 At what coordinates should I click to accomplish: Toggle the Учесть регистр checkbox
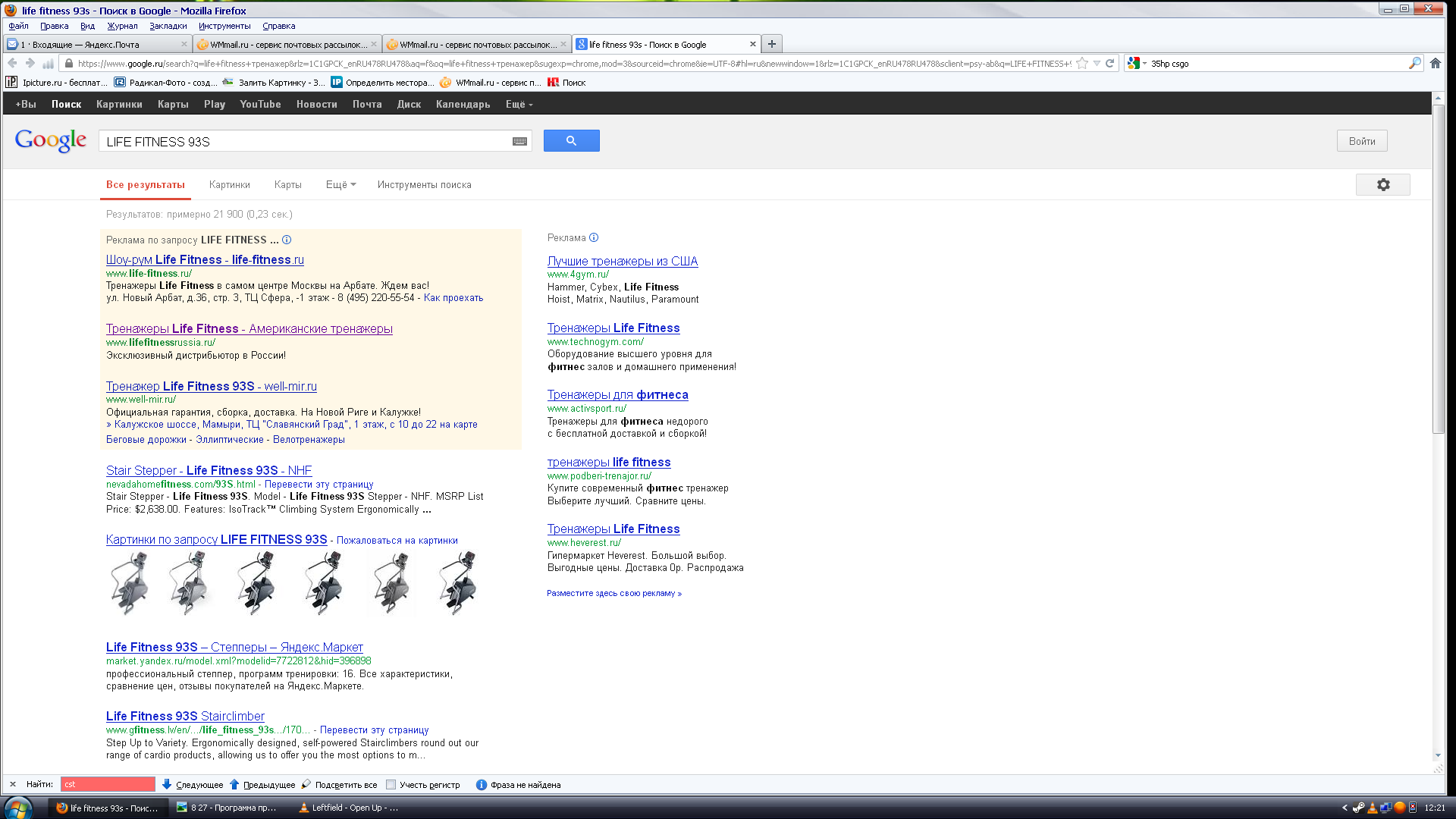pos(391,785)
